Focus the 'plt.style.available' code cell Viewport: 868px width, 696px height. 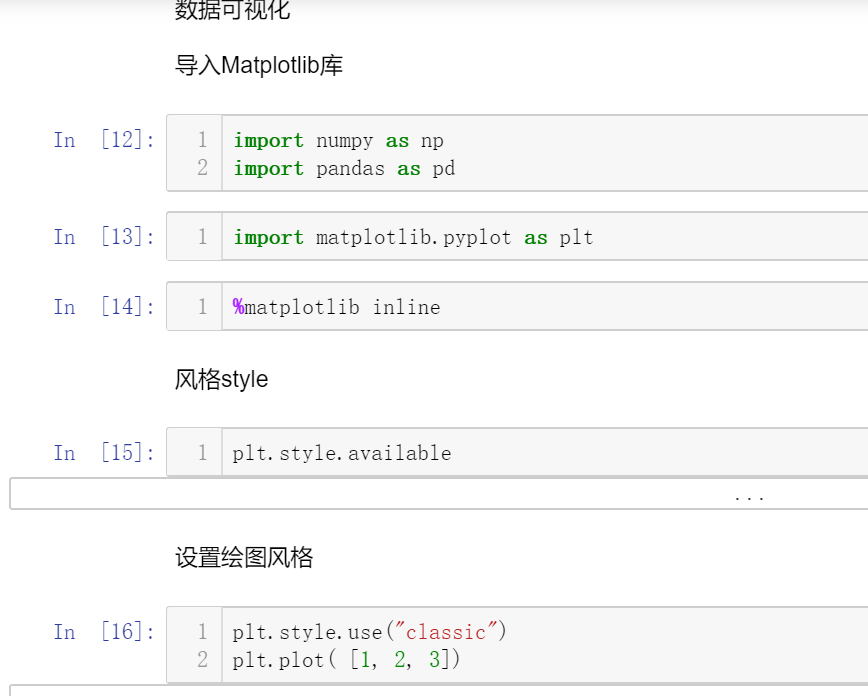[x=342, y=454]
